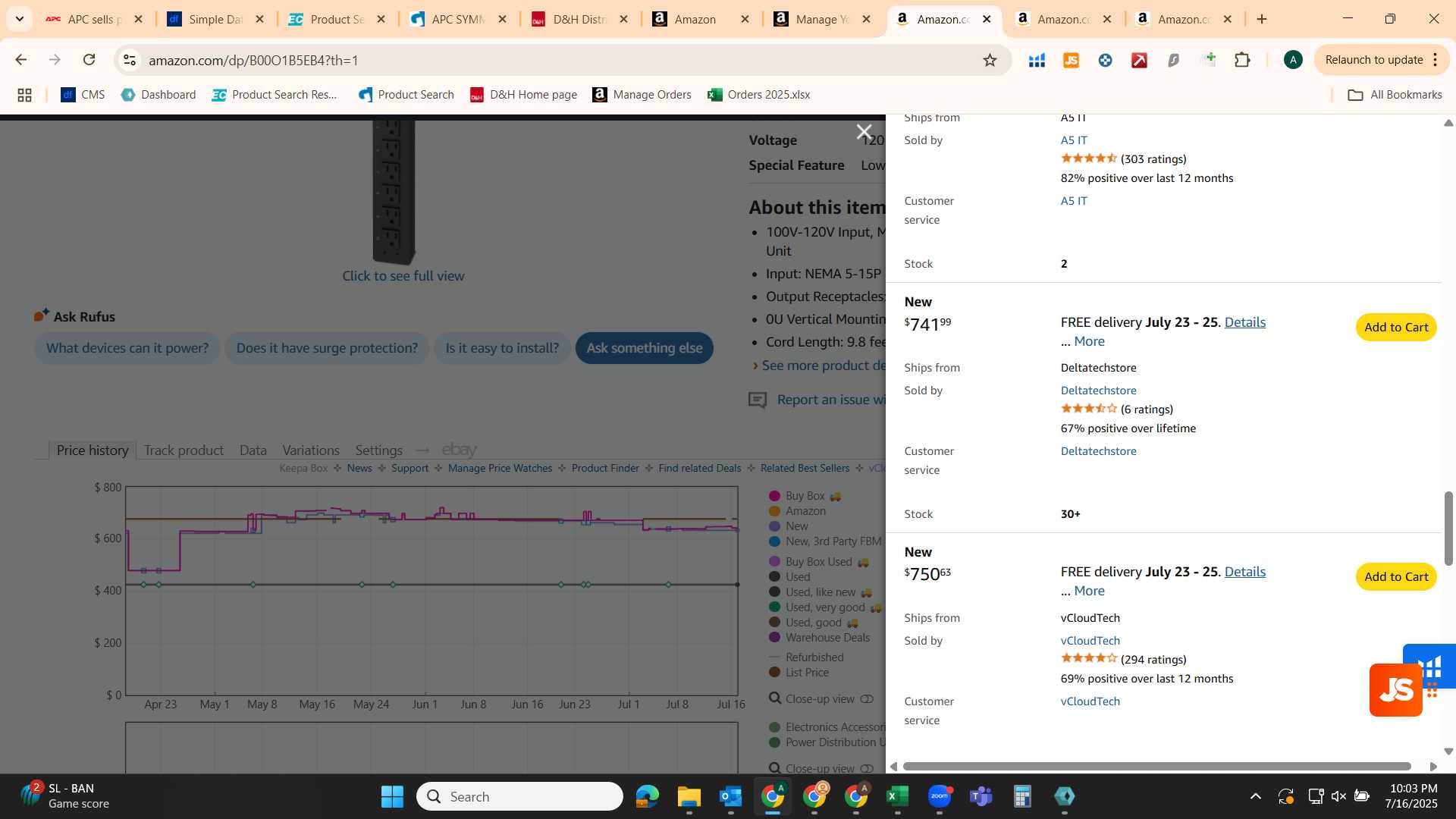Open the Chrome profile avatar A
The height and width of the screenshot is (819, 1456).
[1293, 60]
